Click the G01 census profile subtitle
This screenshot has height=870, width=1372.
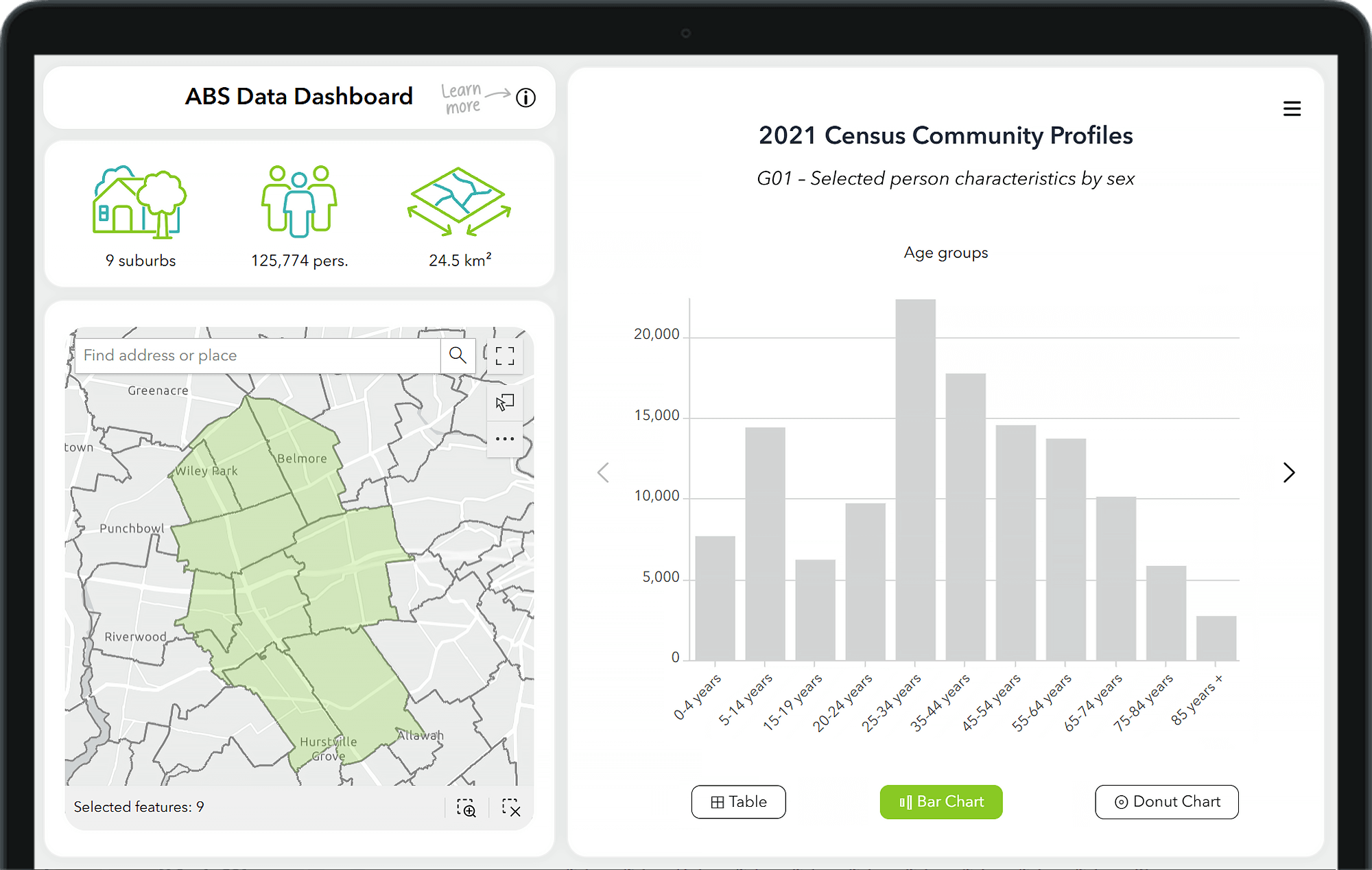click(944, 179)
